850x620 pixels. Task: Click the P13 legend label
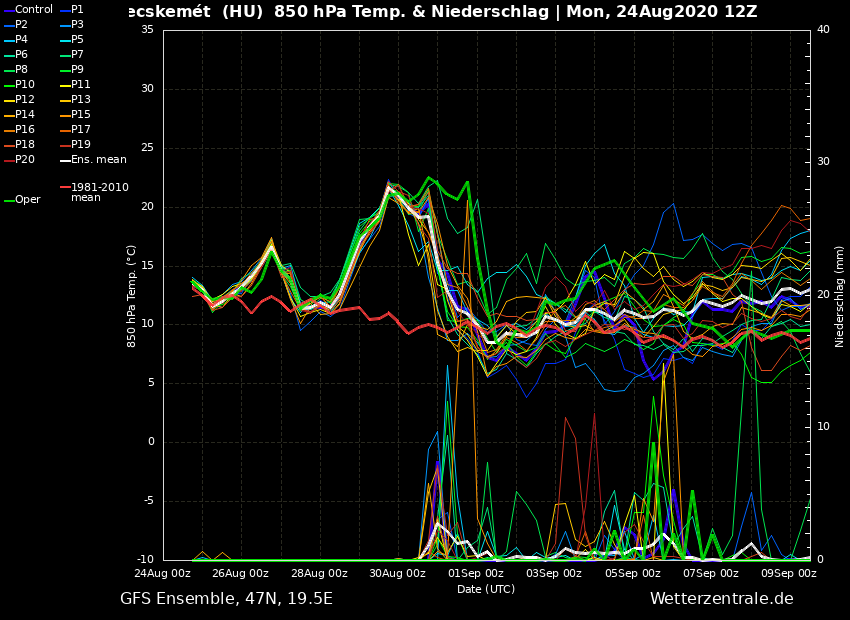tap(81, 100)
